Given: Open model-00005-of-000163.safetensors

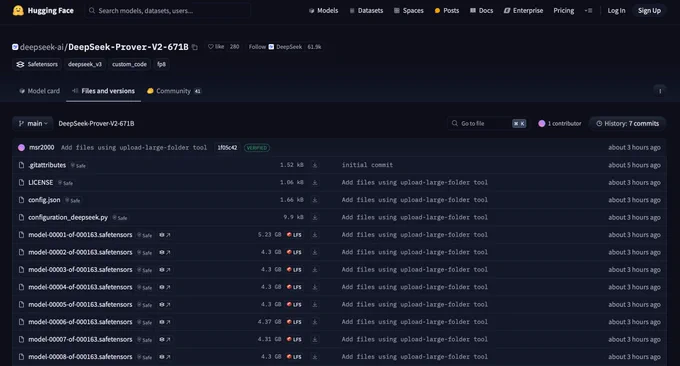Looking at the screenshot, I should (x=80, y=304).
